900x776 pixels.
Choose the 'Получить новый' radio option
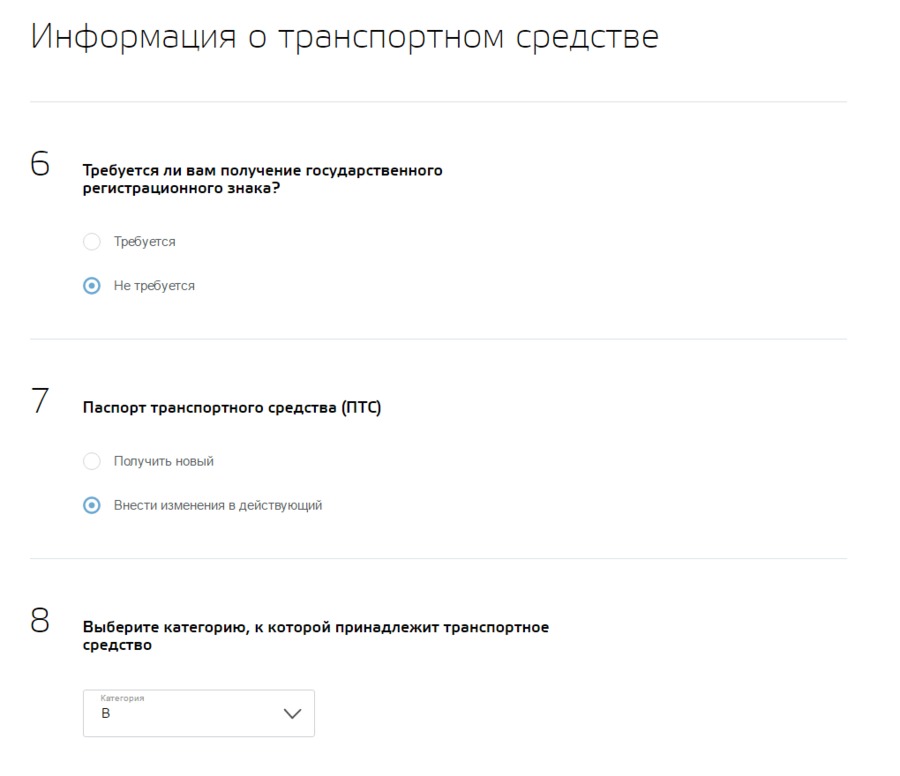[92, 462]
